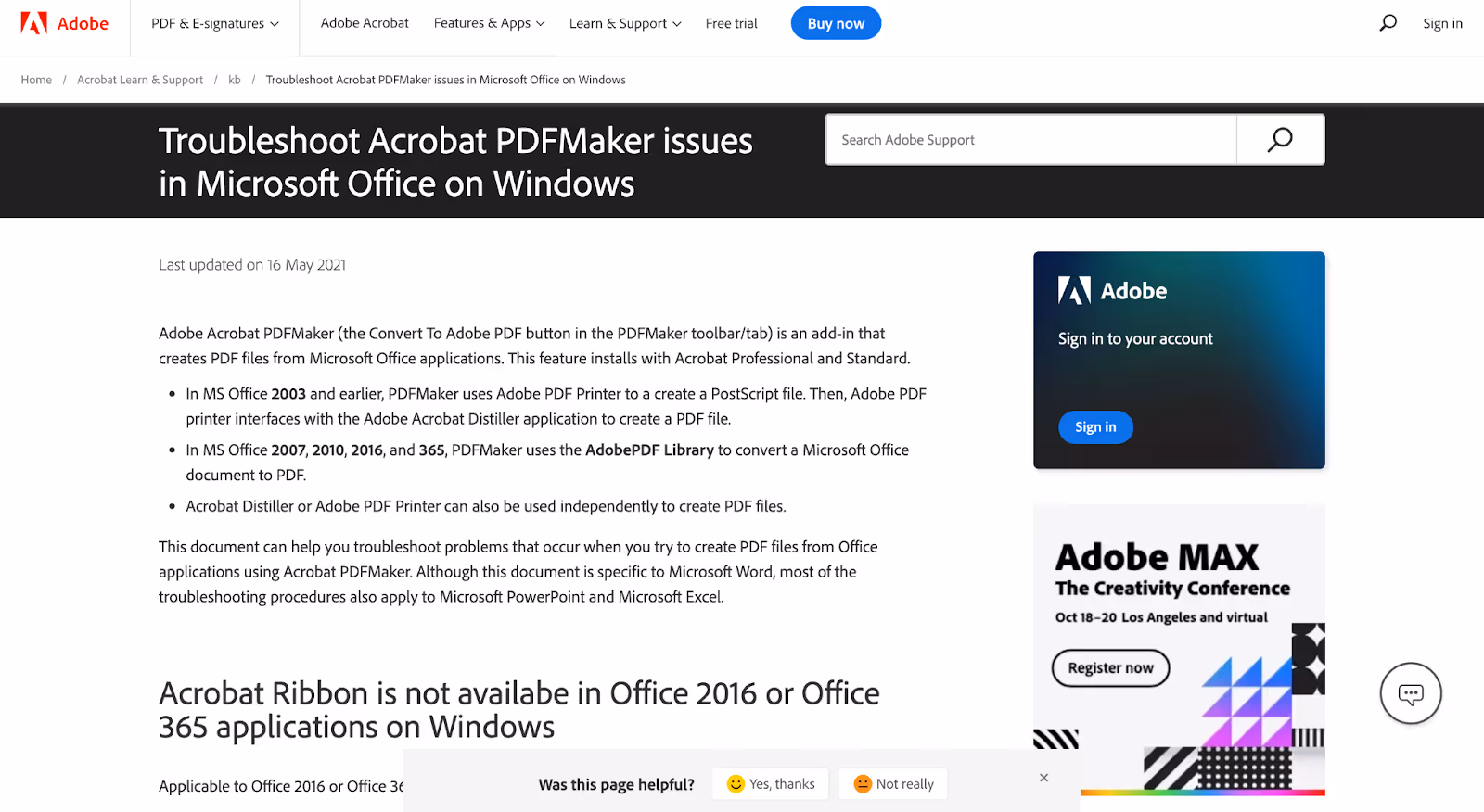This screenshot has width=1484, height=812.
Task: Click 'The Creativity Conference' text
Action: tap(1172, 589)
